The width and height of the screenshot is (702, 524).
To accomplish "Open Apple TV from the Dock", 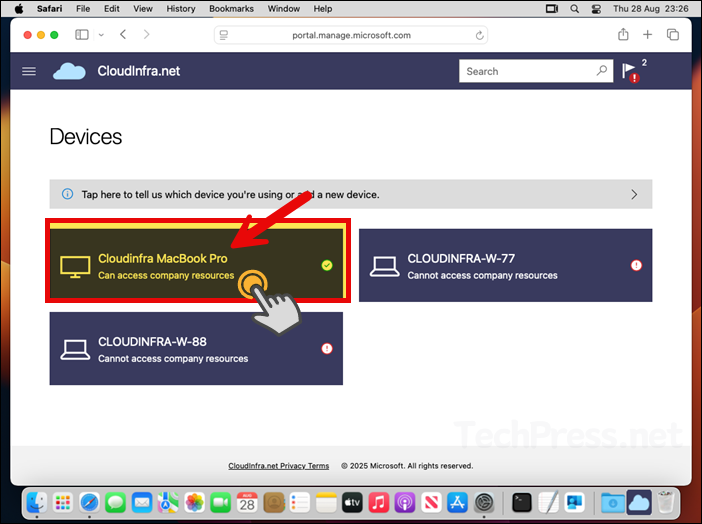I will (352, 503).
